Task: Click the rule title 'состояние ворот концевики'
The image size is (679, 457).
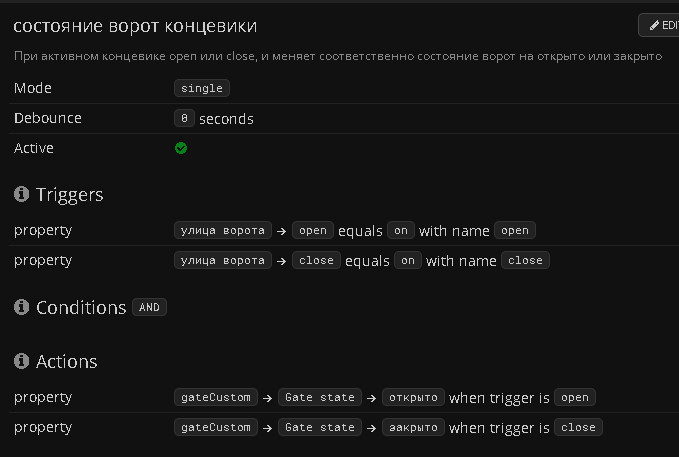Action: (x=141, y=26)
